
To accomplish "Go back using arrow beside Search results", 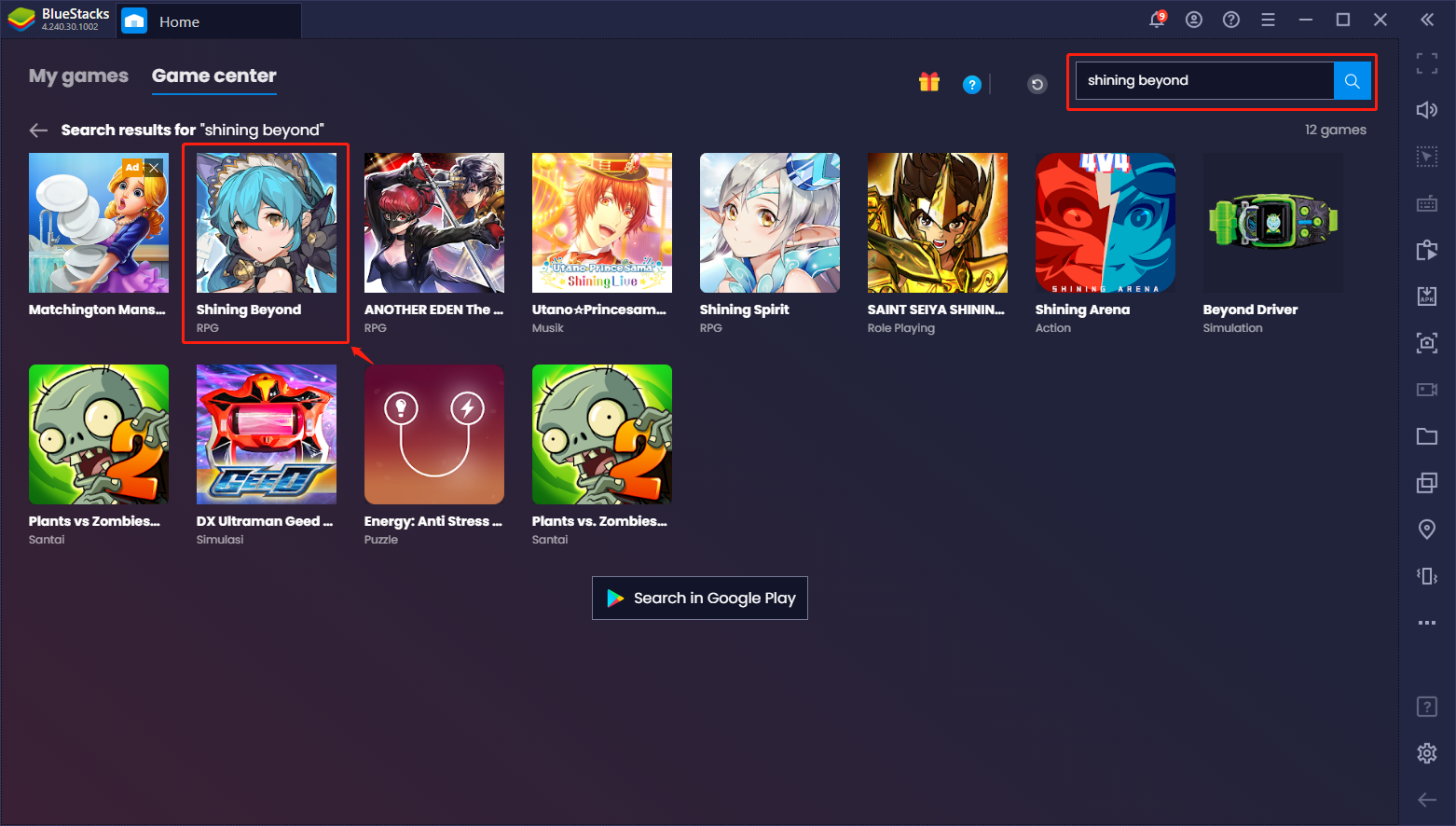I will point(38,131).
